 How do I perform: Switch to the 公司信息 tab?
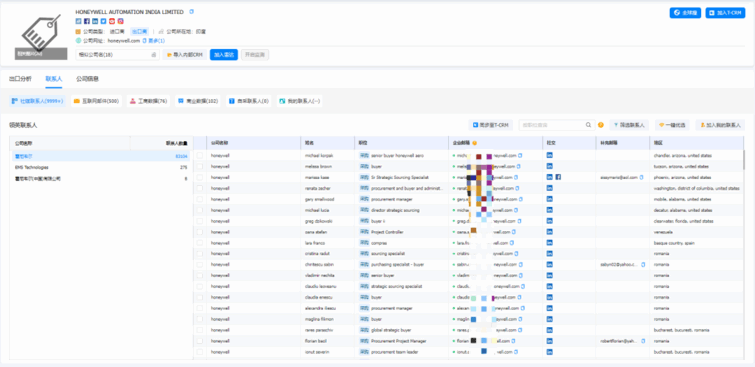point(88,79)
